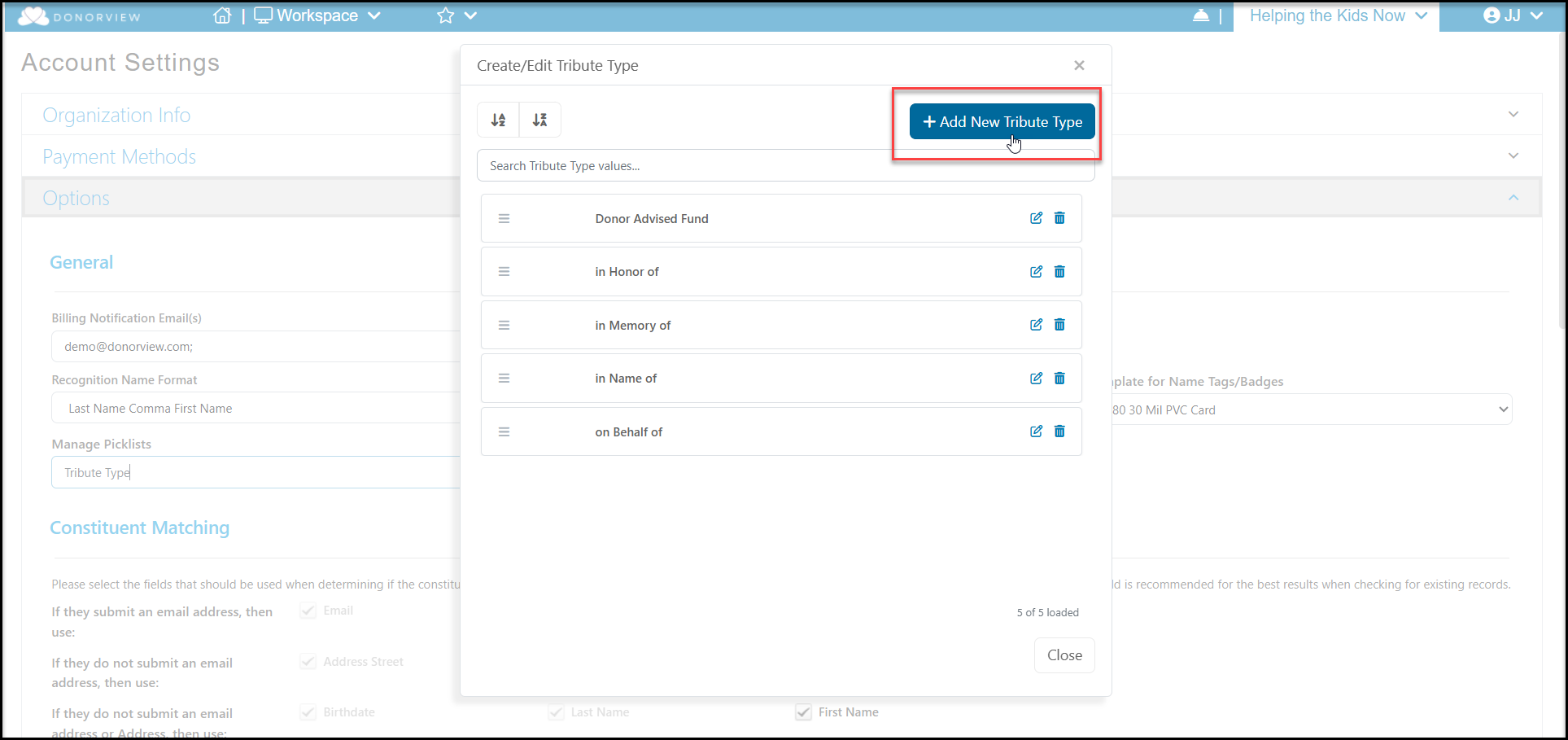Sort tribute types ascending A to Z
The width and height of the screenshot is (1568, 740).
(x=498, y=120)
